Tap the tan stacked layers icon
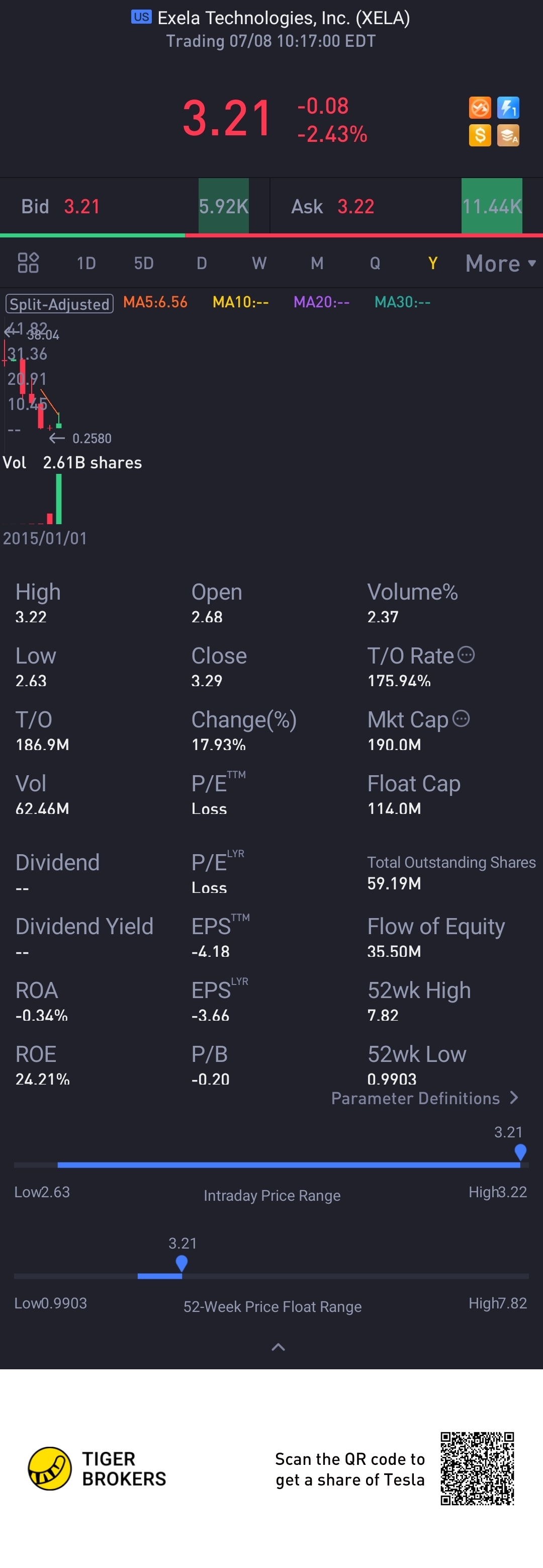This screenshot has width=543, height=1568. click(508, 135)
